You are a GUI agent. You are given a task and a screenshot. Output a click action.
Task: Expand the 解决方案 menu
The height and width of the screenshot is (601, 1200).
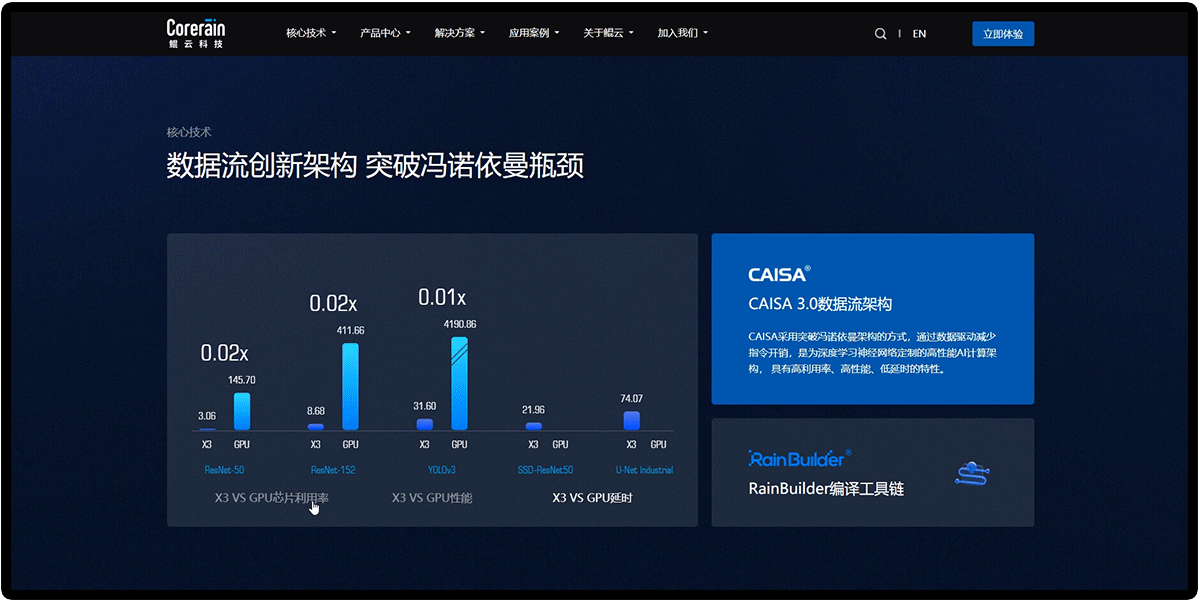coord(460,33)
